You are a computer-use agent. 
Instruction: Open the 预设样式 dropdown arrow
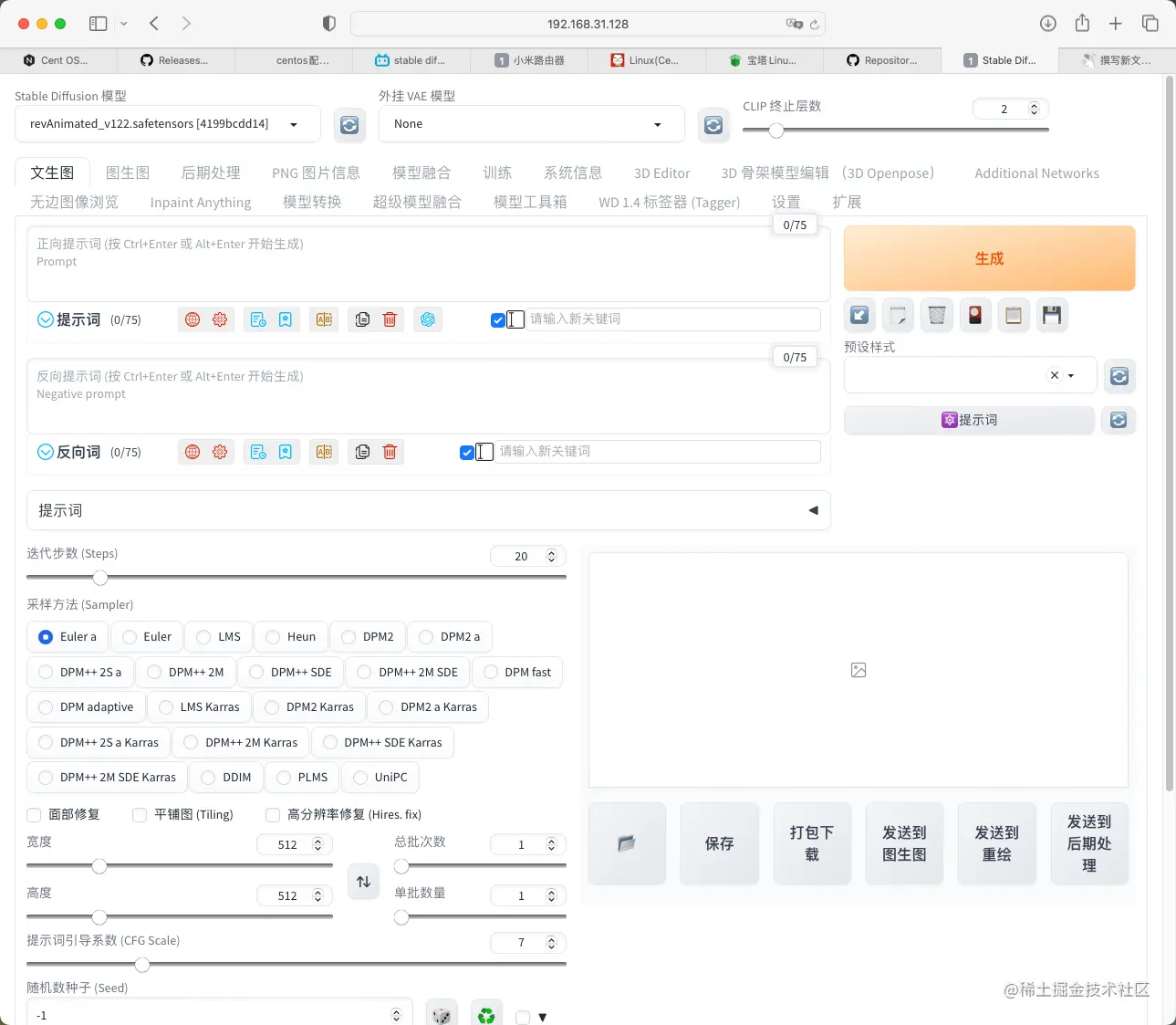pyautogui.click(x=1071, y=376)
